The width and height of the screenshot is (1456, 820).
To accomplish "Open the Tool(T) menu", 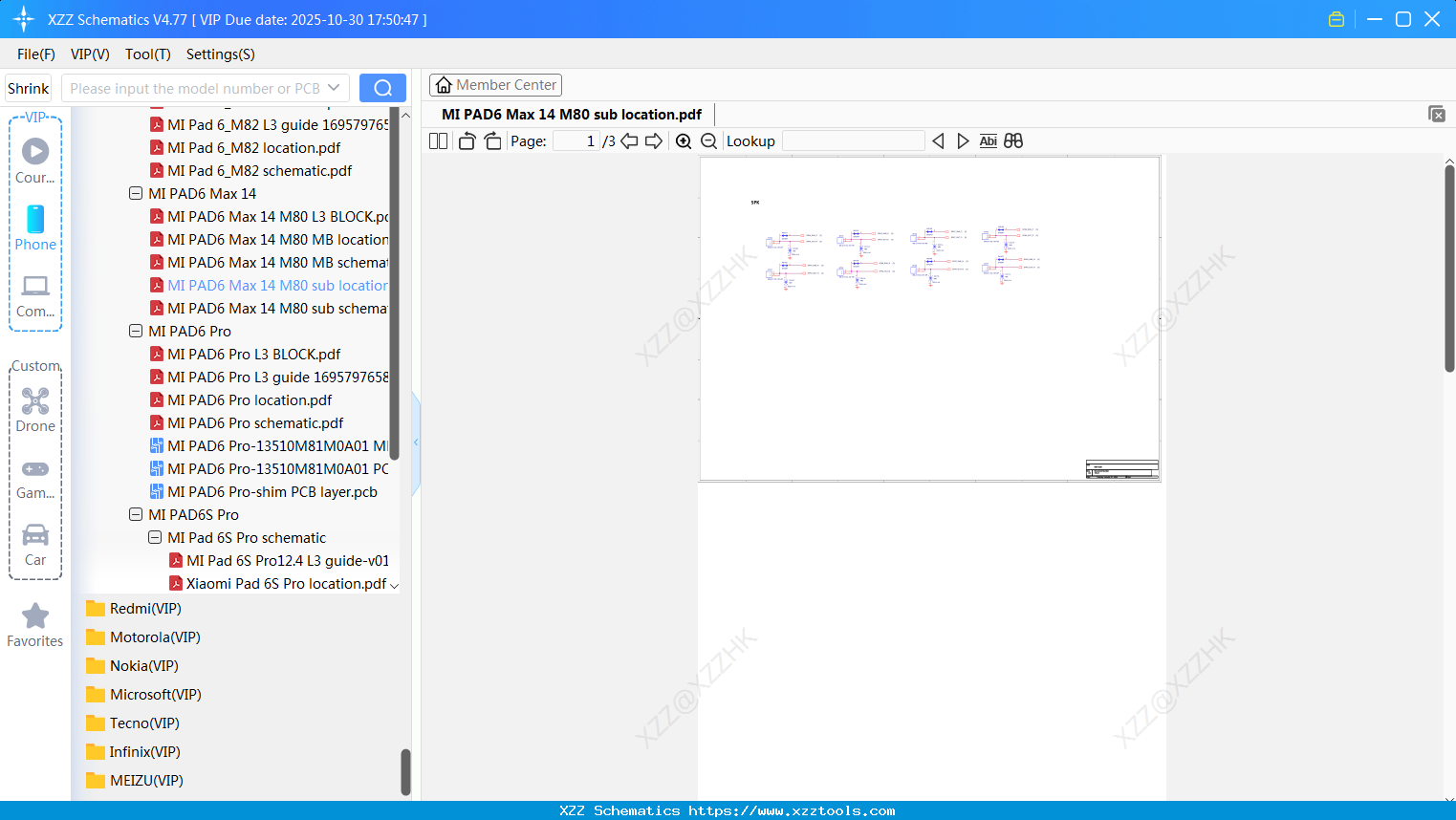I will coord(148,54).
